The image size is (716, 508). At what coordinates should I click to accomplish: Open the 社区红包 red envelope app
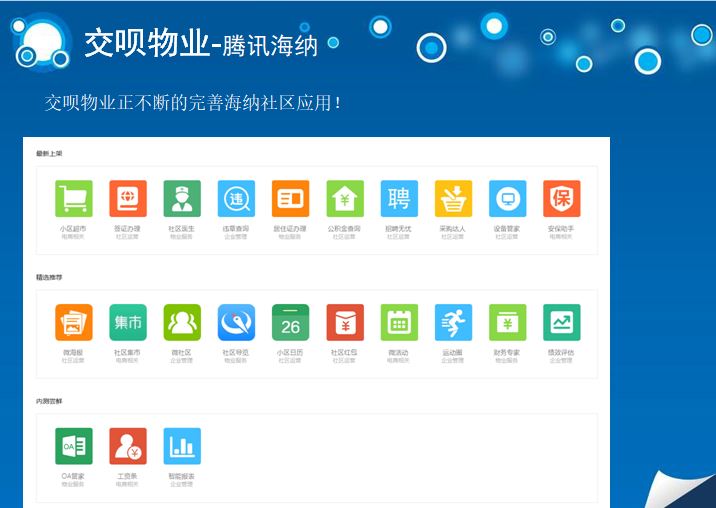345,323
